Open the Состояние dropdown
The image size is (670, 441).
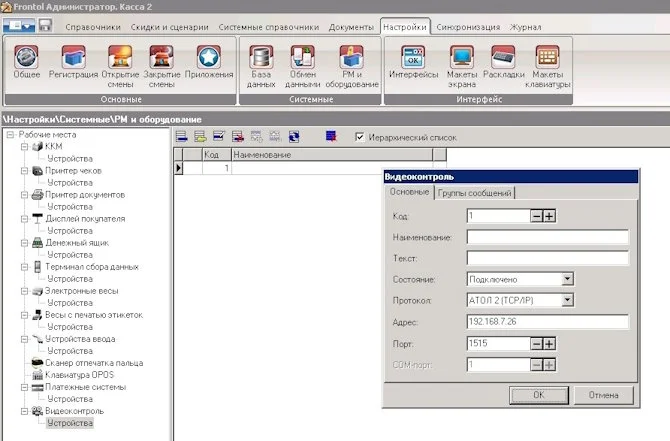[567, 279]
